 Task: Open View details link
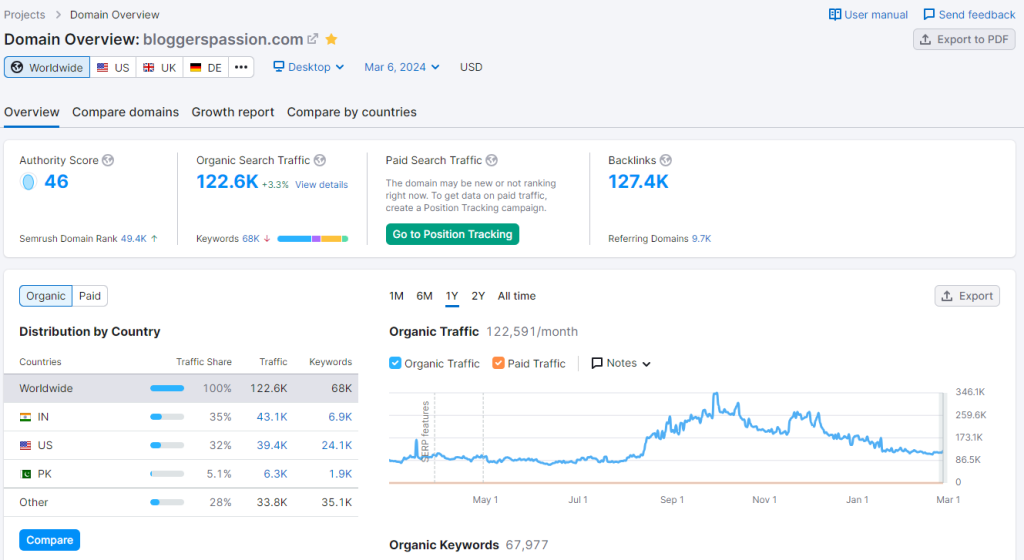[x=321, y=185]
